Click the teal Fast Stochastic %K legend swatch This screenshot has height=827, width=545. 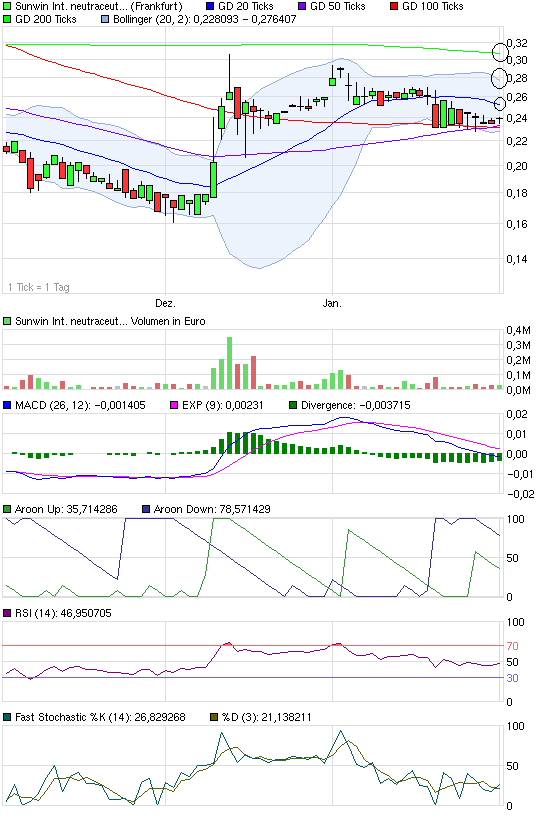[x=7, y=717]
